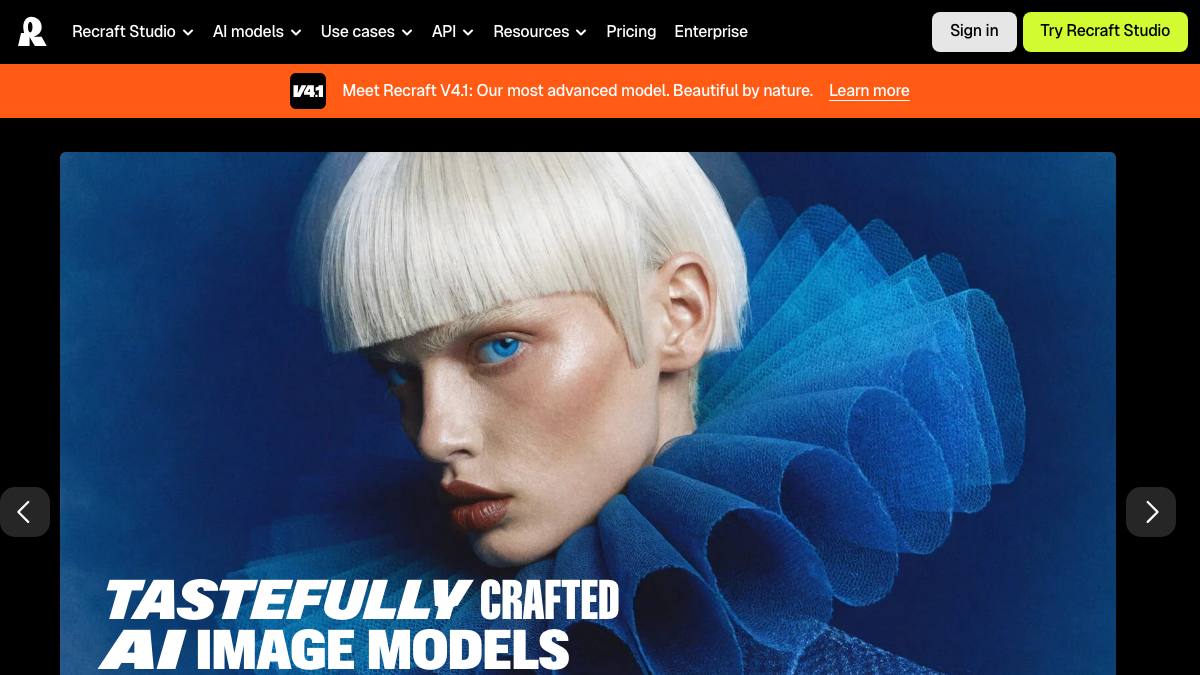The width and height of the screenshot is (1200, 675).
Task: Click 'TASTEFULLY CRAFTED' headline text
Action: tap(362, 600)
